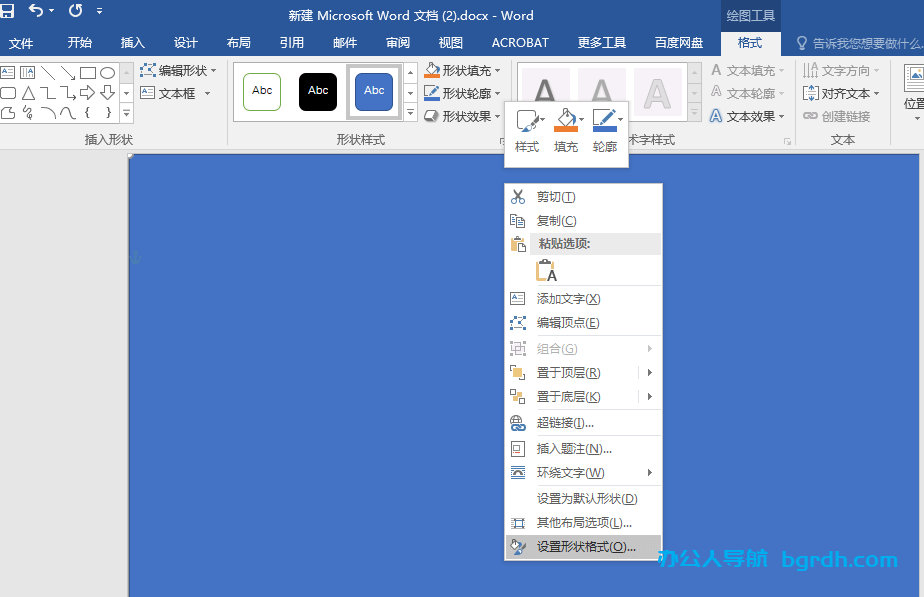Switch to the 插入 tab
Image resolution: width=924 pixels, height=597 pixels.
[133, 43]
